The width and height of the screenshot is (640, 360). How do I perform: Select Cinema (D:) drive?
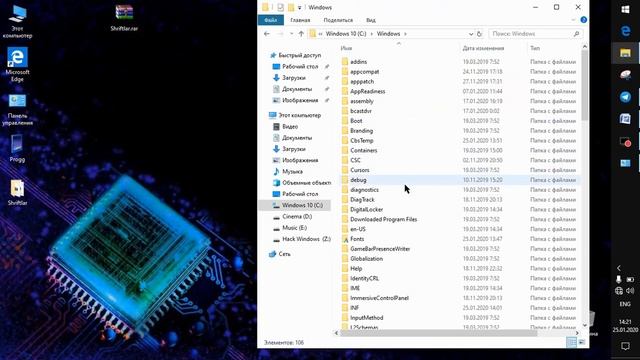pyautogui.click(x=297, y=217)
